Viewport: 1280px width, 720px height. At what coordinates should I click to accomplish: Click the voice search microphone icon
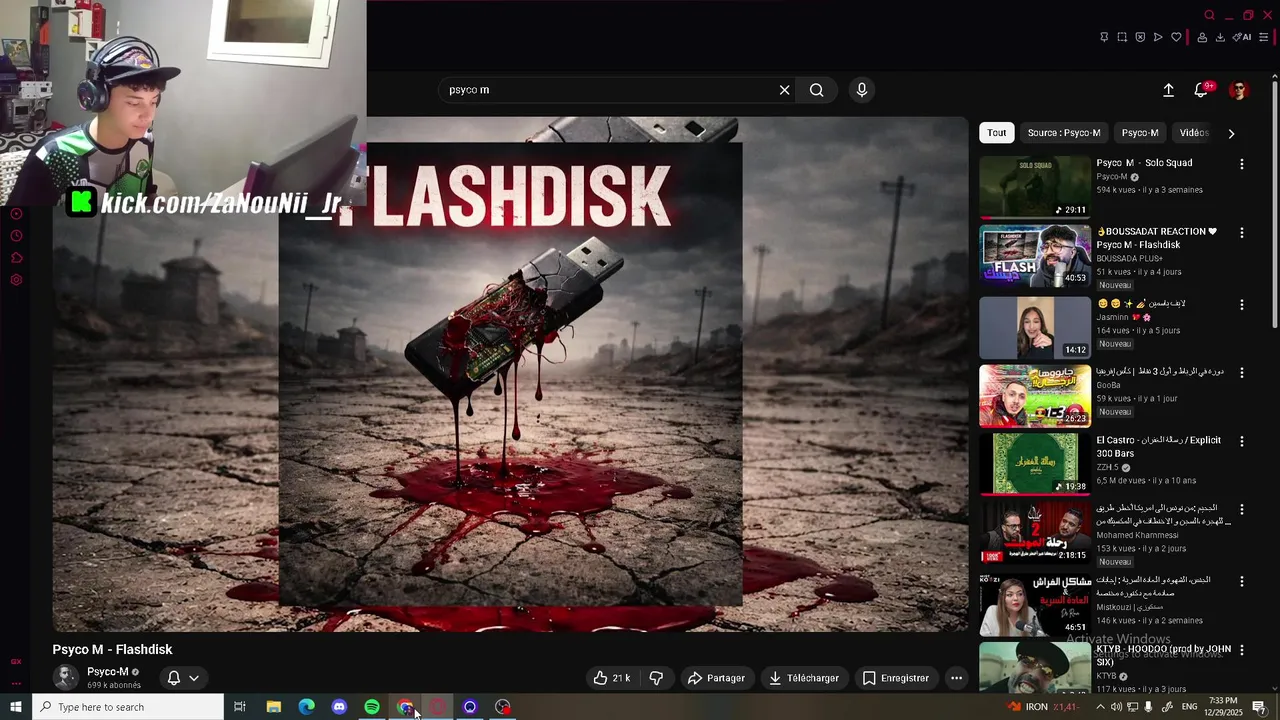[862, 90]
